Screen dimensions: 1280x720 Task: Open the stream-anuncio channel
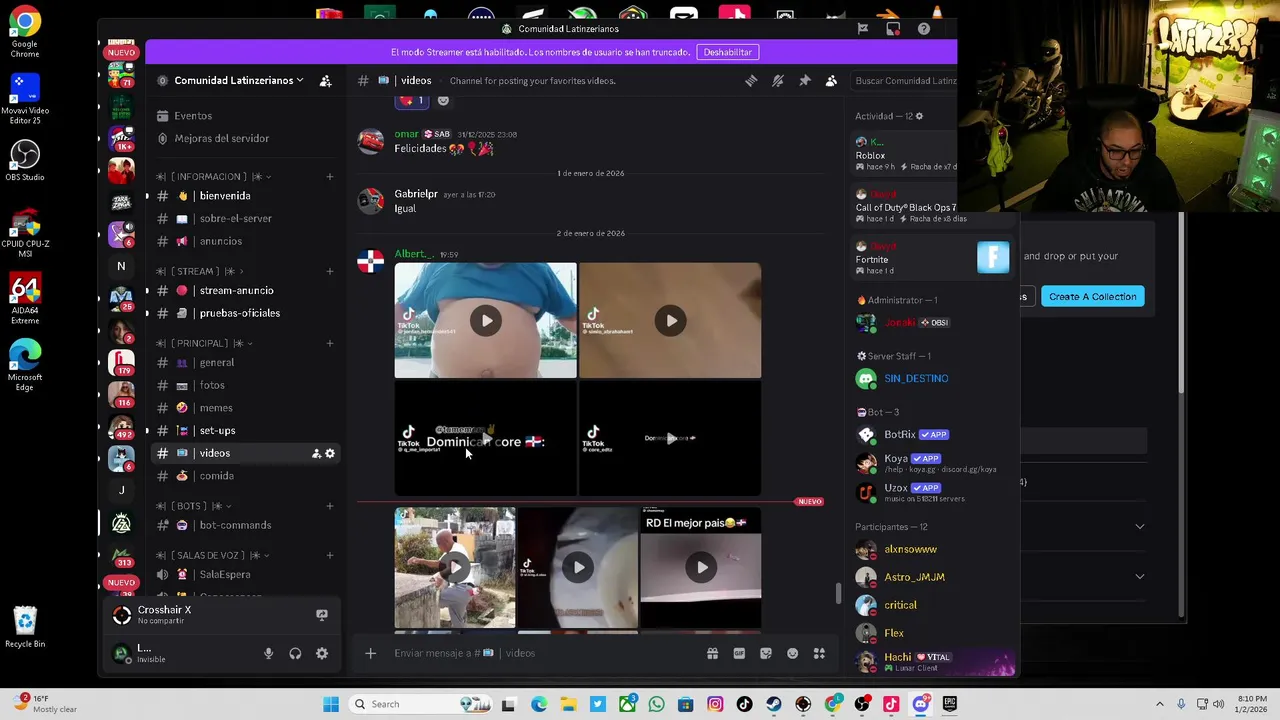pos(236,291)
